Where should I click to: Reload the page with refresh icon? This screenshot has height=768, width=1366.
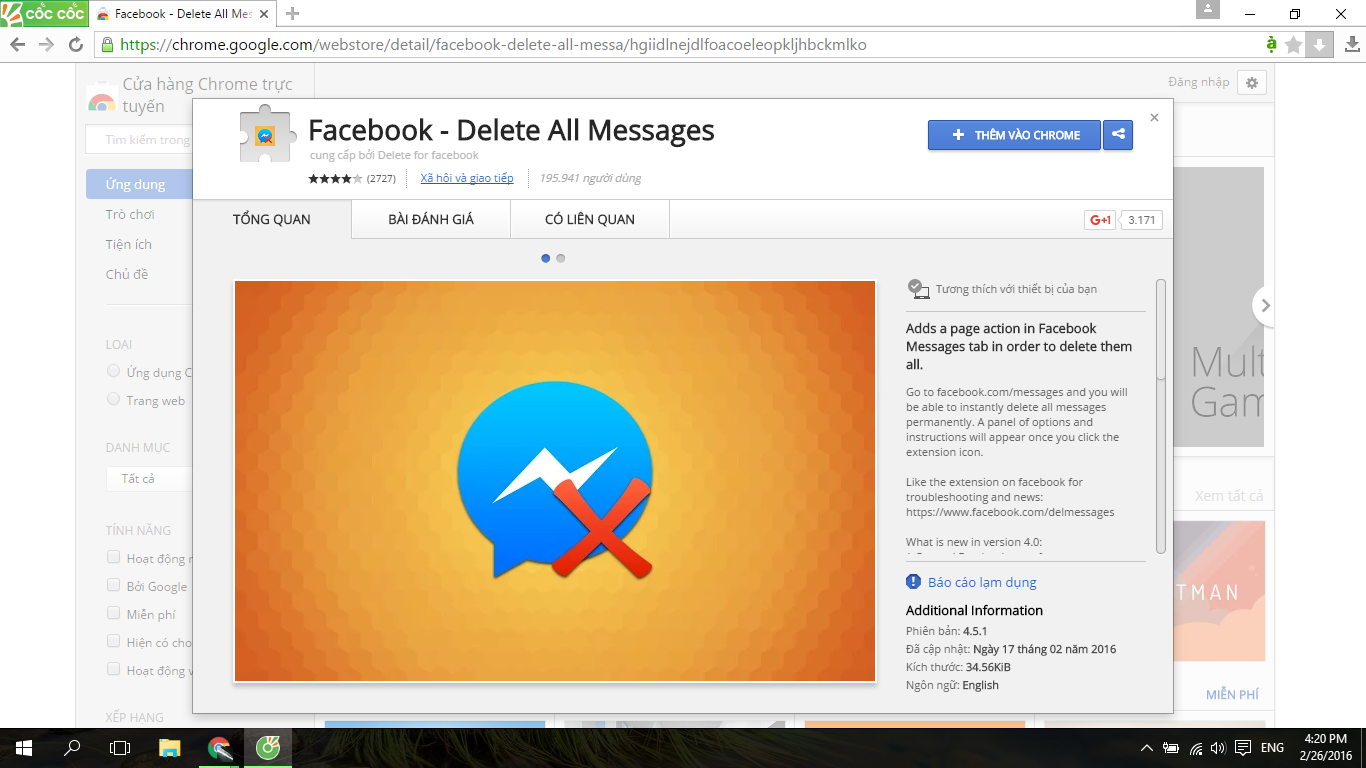coord(76,44)
